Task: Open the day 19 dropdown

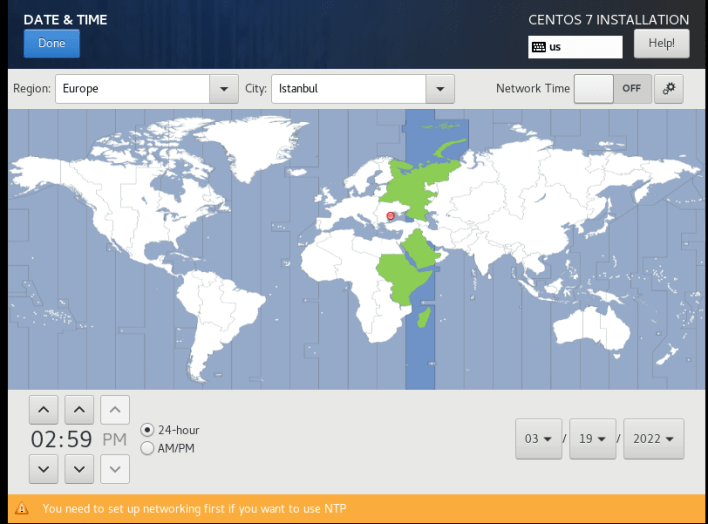Action: coord(592,439)
